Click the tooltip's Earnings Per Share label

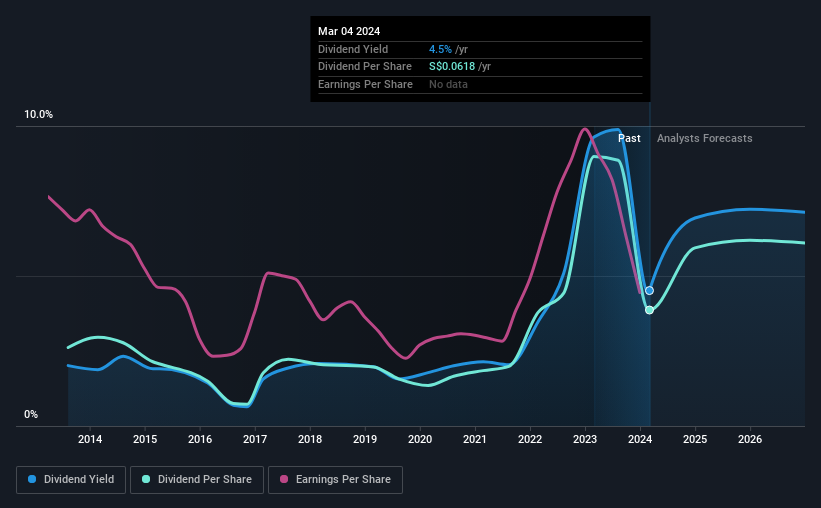[x=365, y=84]
